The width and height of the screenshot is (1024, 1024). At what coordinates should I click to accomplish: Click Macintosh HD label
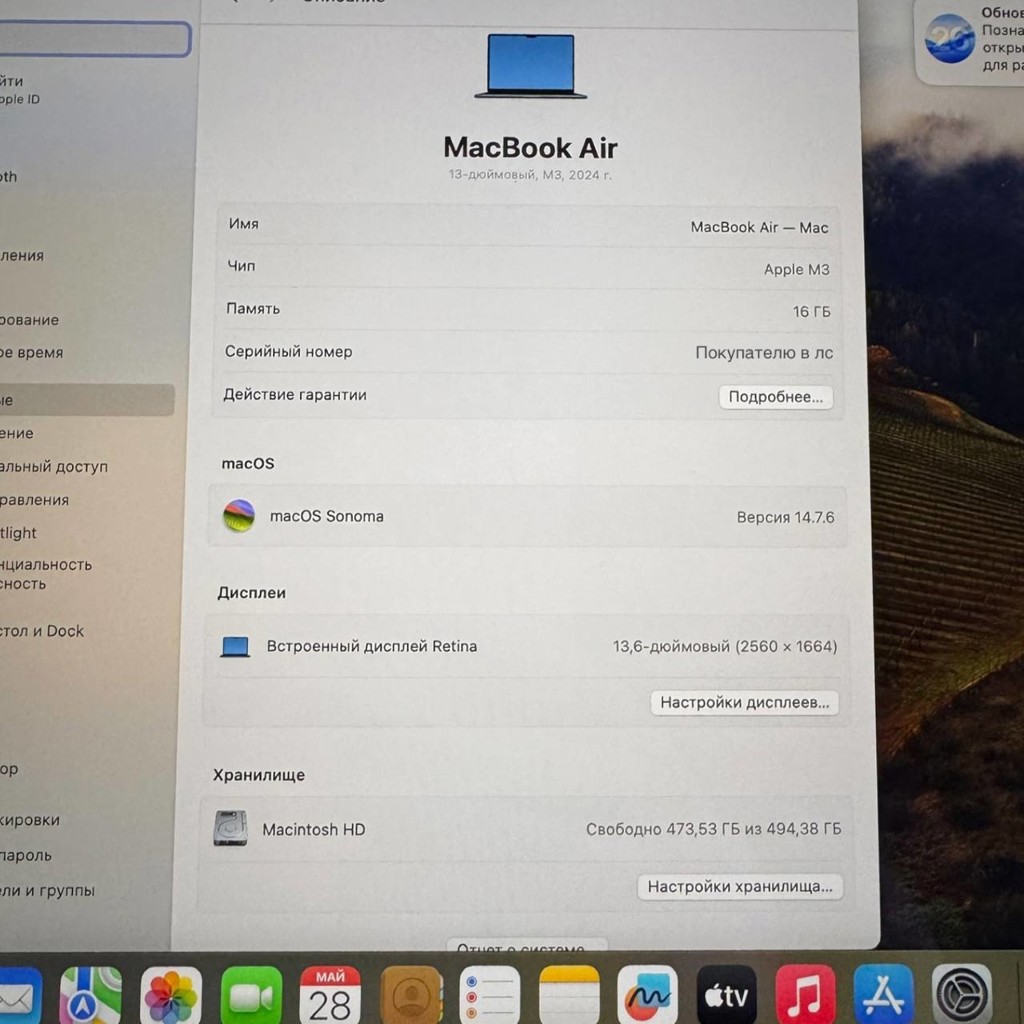click(313, 829)
